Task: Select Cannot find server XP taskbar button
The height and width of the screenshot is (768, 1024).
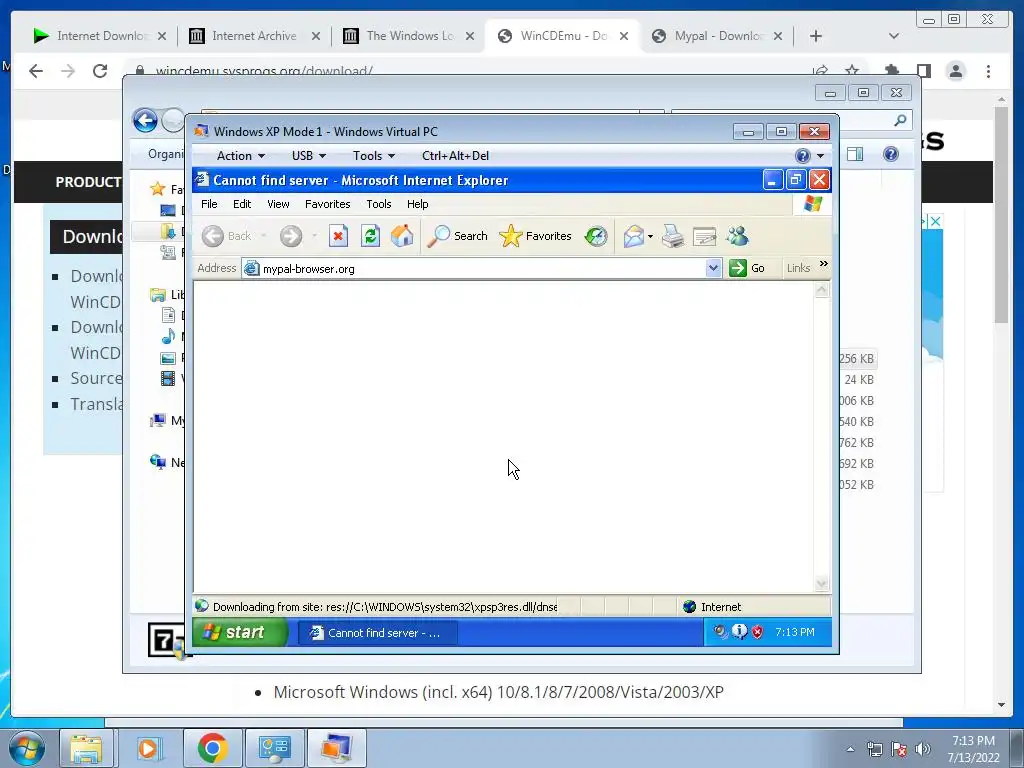Action: coord(377,633)
